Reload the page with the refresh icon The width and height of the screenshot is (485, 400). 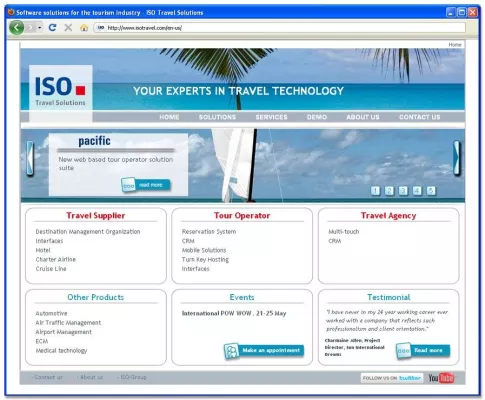tap(52, 27)
